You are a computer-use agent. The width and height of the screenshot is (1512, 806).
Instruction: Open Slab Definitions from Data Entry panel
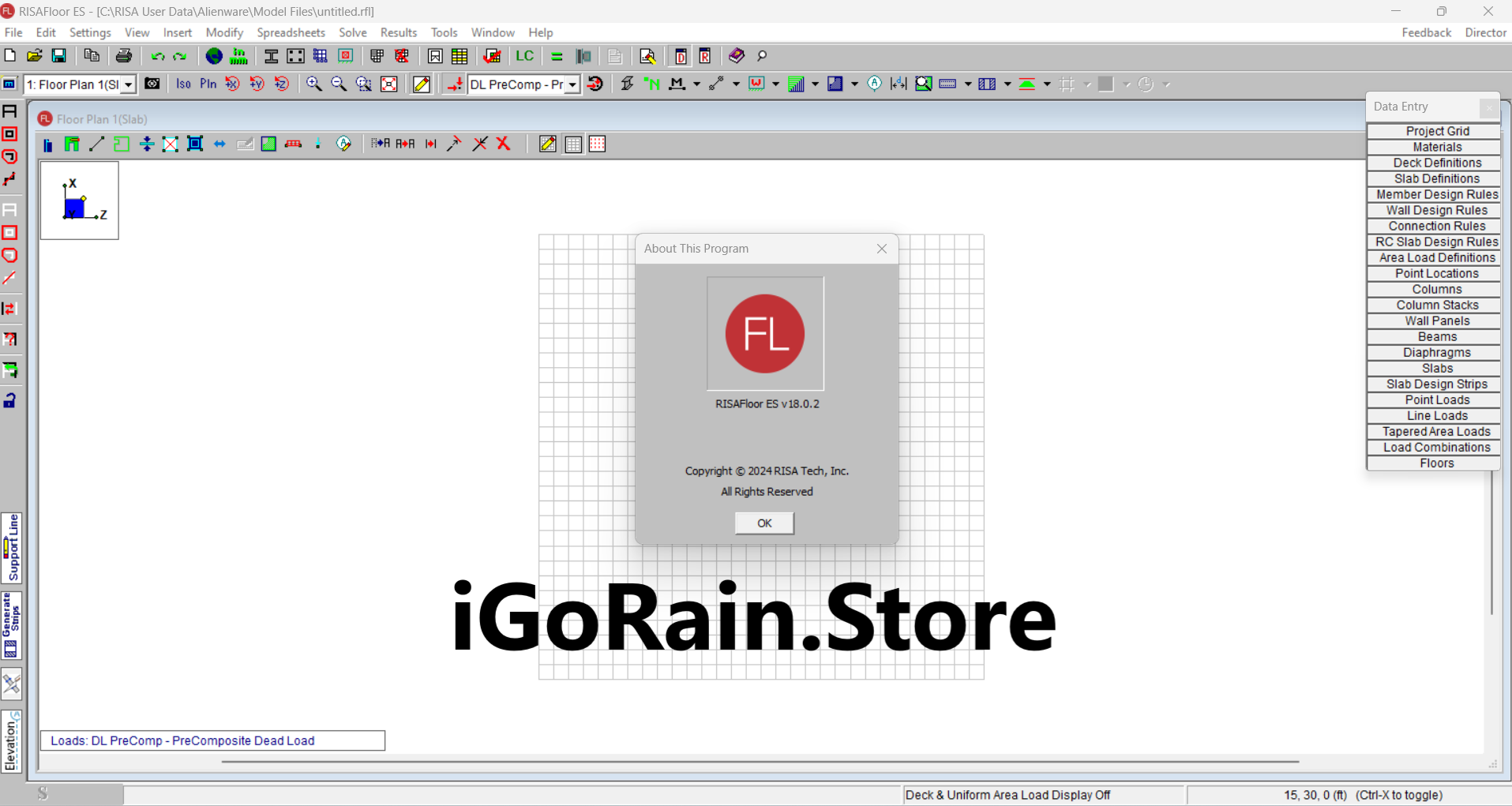pos(1436,178)
